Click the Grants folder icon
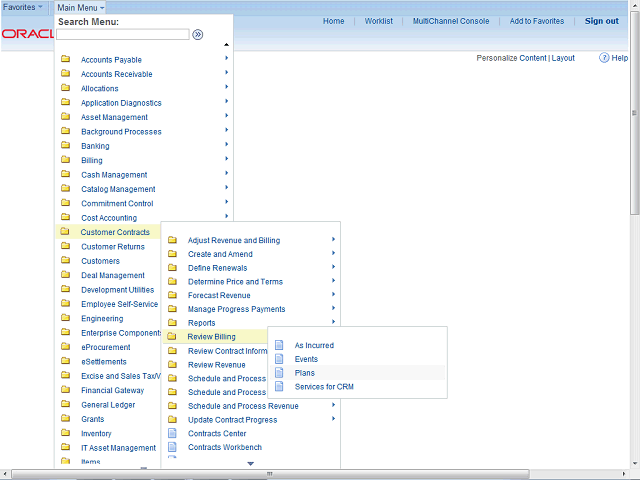The image size is (640, 480). [65, 418]
